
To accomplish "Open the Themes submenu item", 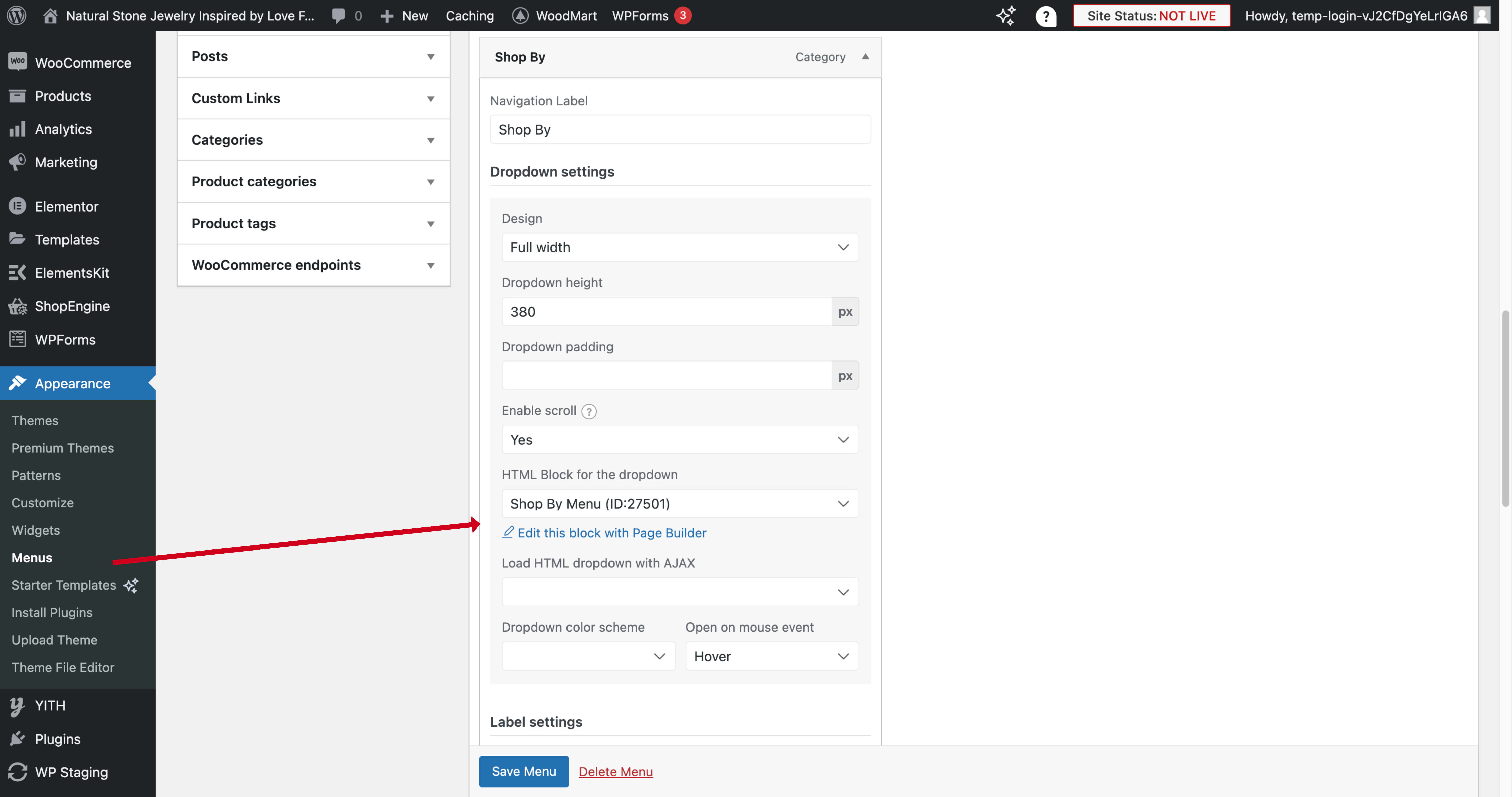I will [35, 421].
